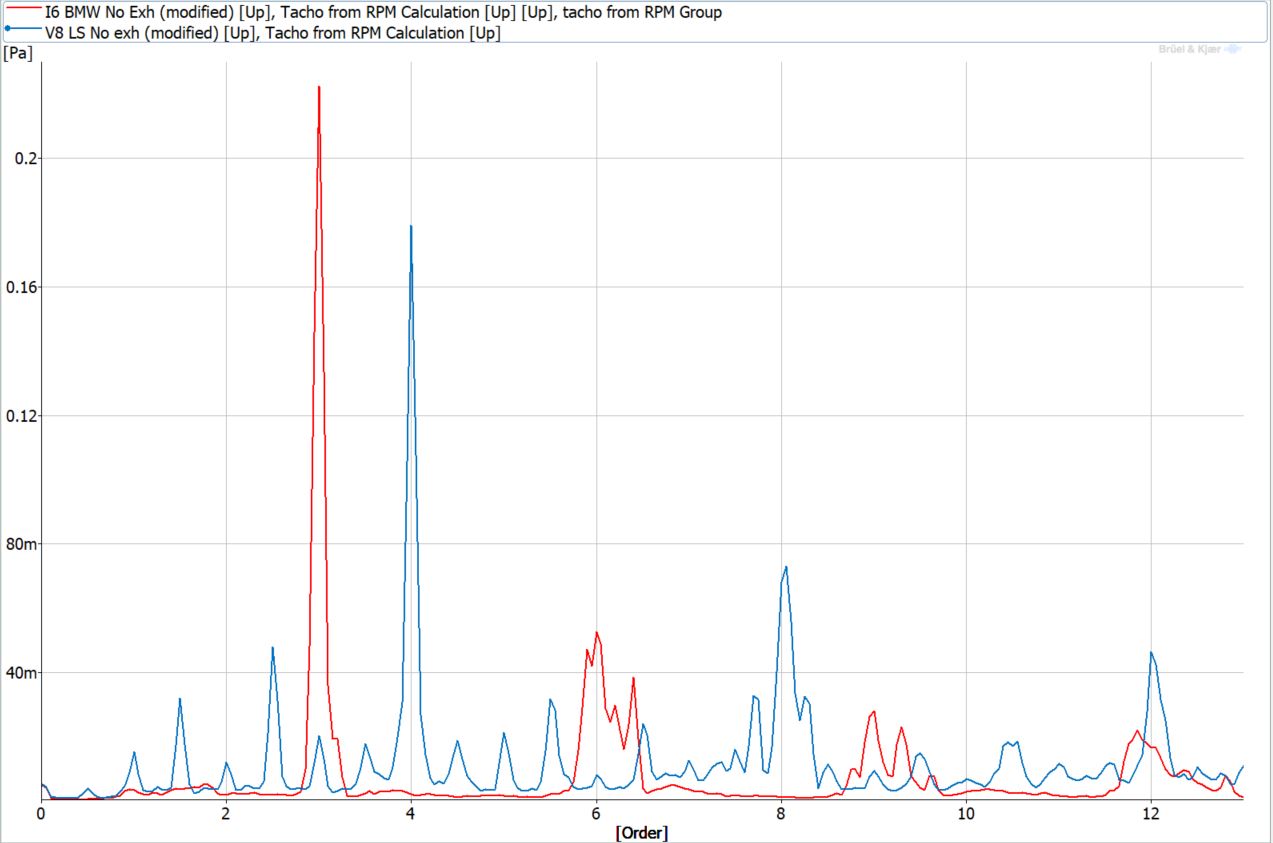This screenshot has width=1273, height=843.
Task: Click the blue V8 peak near order 12
Action: (1151, 652)
